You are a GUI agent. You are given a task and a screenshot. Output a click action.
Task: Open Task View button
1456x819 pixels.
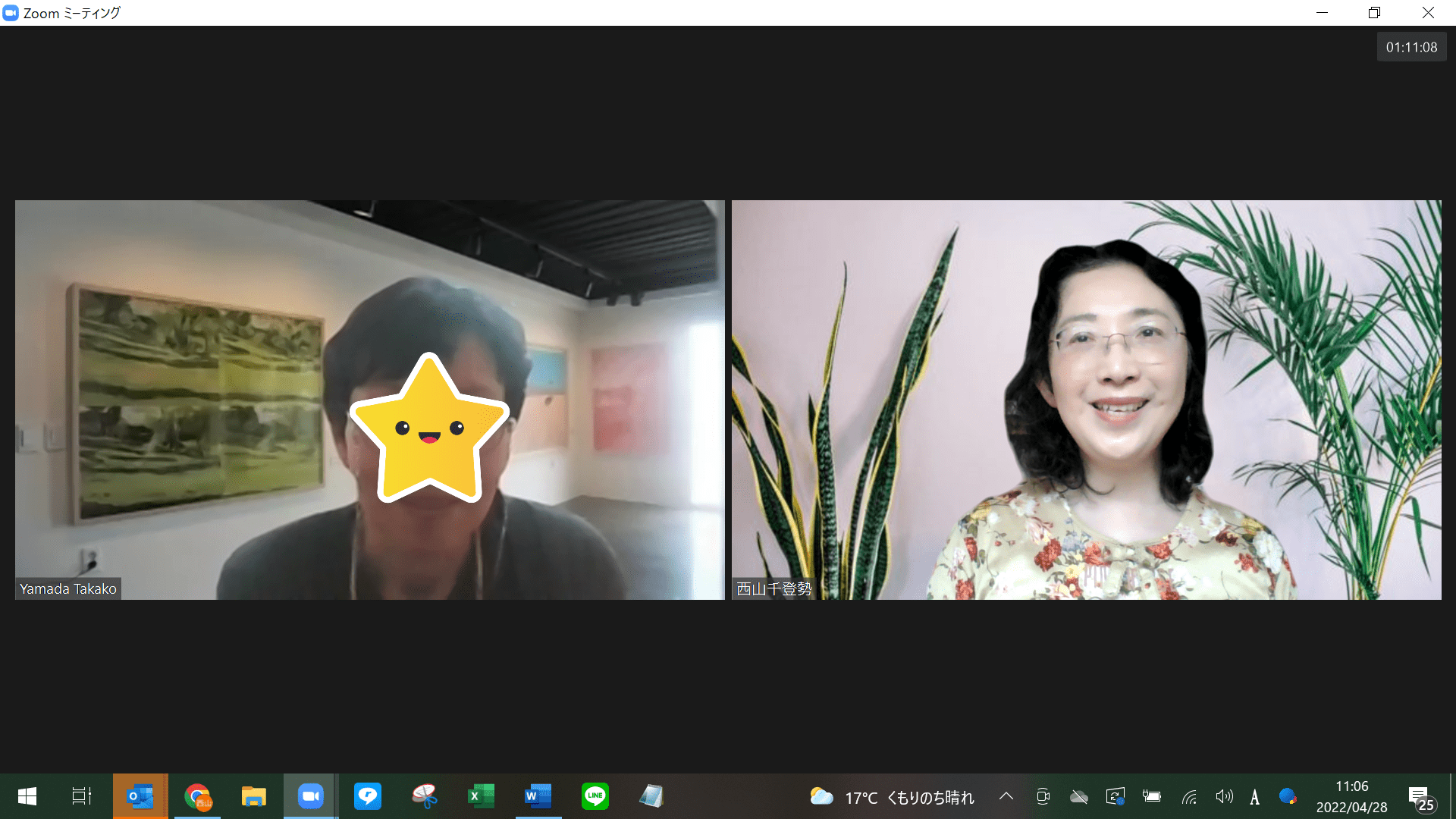click(x=82, y=796)
